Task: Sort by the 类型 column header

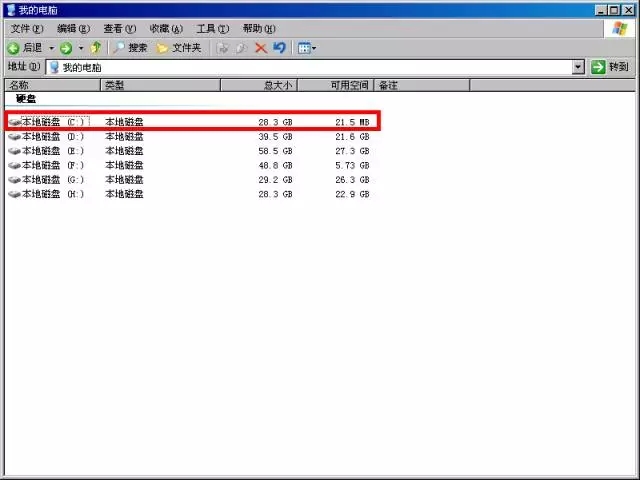Action: [160, 85]
